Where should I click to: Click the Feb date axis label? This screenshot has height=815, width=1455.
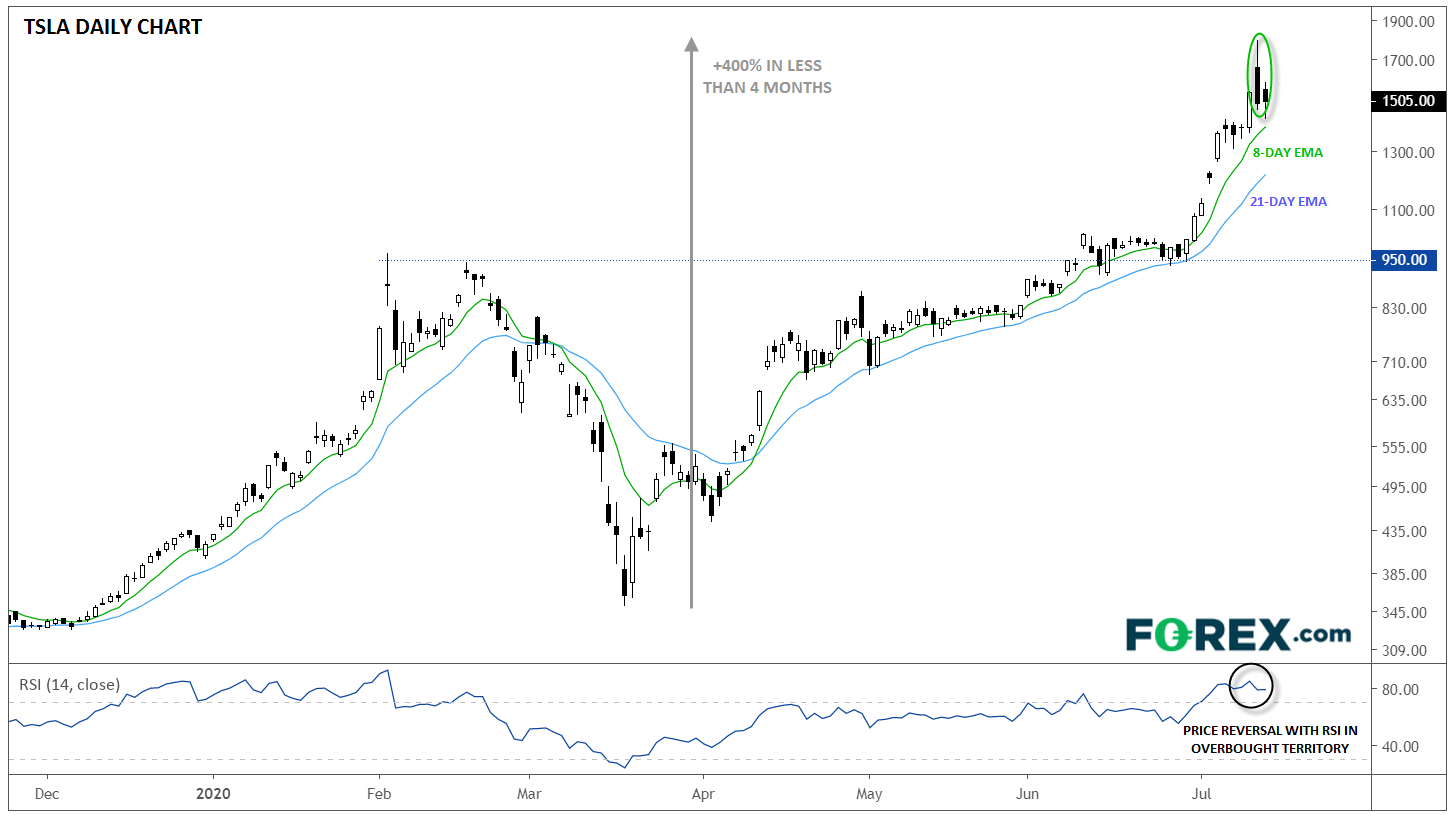pyautogui.click(x=380, y=794)
